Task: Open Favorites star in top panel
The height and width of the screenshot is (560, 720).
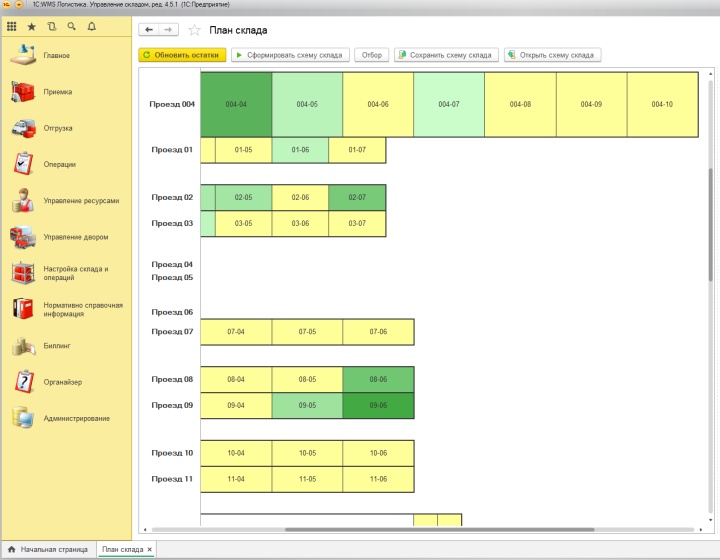Action: pos(32,26)
